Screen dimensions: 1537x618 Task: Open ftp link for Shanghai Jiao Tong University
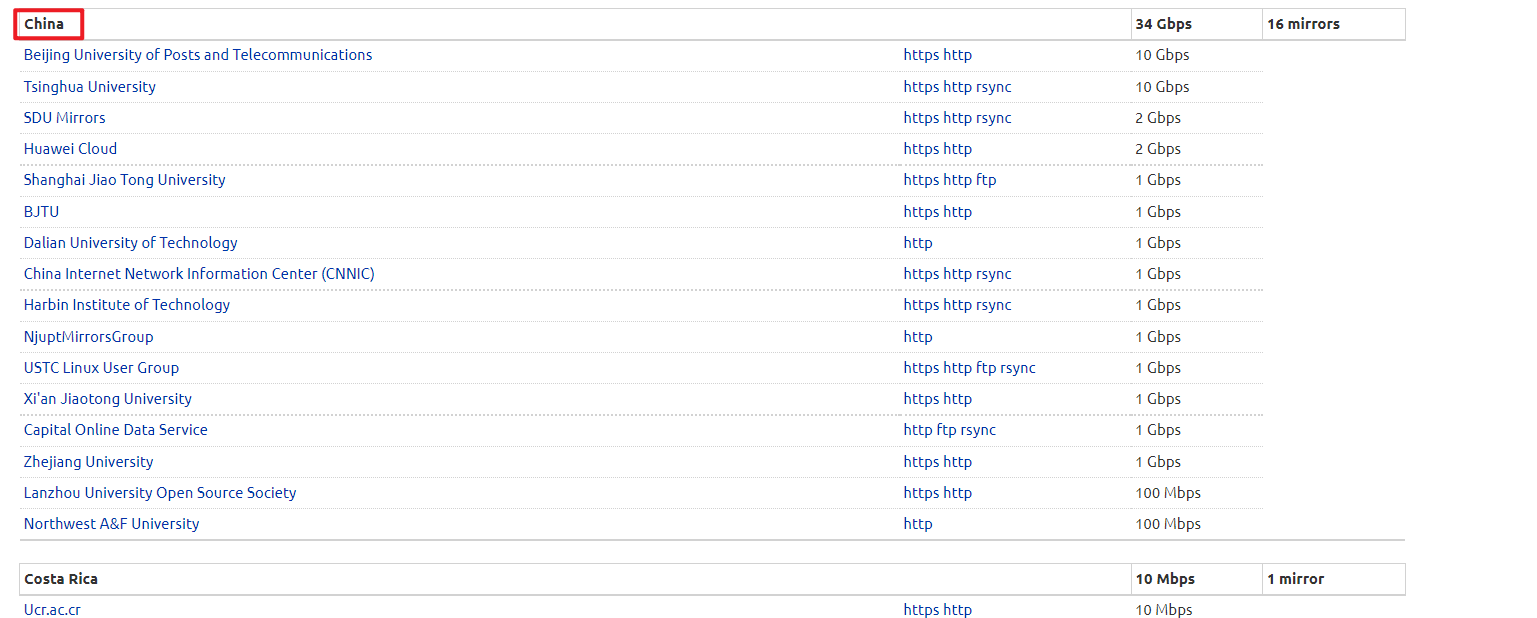(x=986, y=180)
